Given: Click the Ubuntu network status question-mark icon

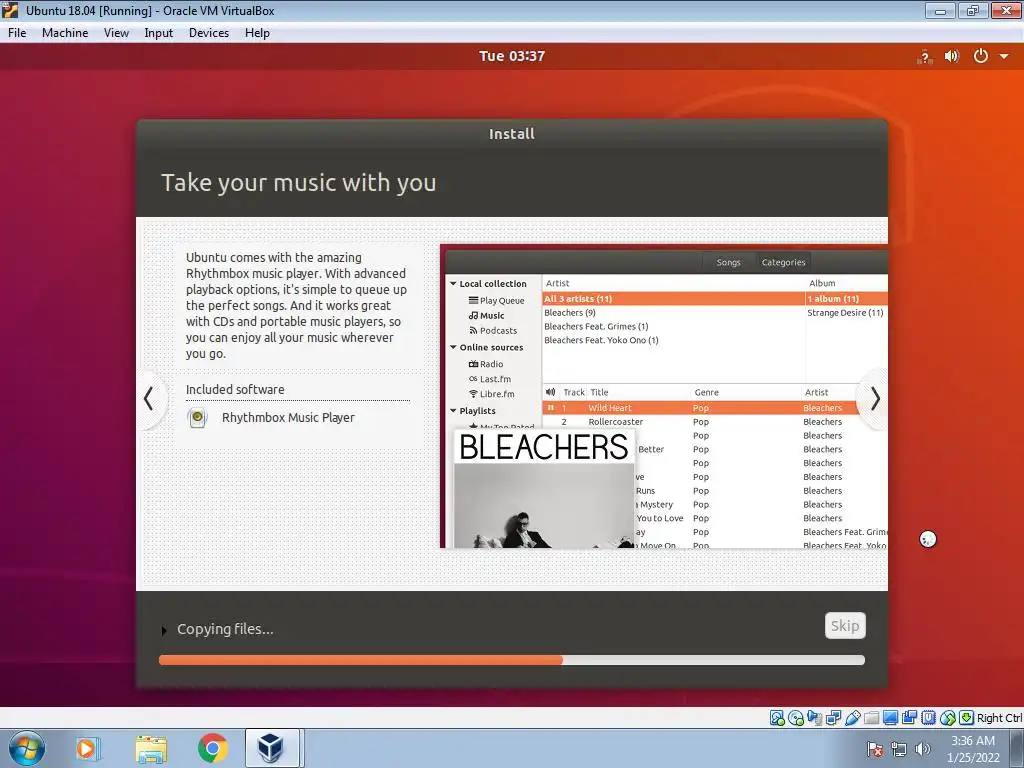Looking at the screenshot, I should click(x=924, y=57).
